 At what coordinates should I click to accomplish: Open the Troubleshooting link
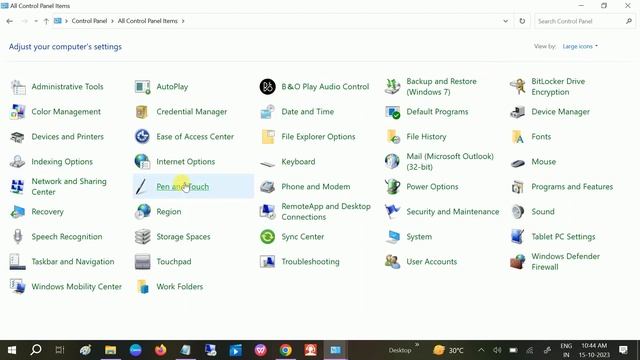[x=310, y=262]
